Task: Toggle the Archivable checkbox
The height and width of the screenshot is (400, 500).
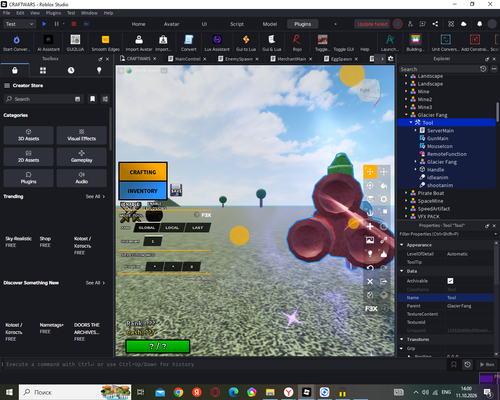Action: (450, 281)
